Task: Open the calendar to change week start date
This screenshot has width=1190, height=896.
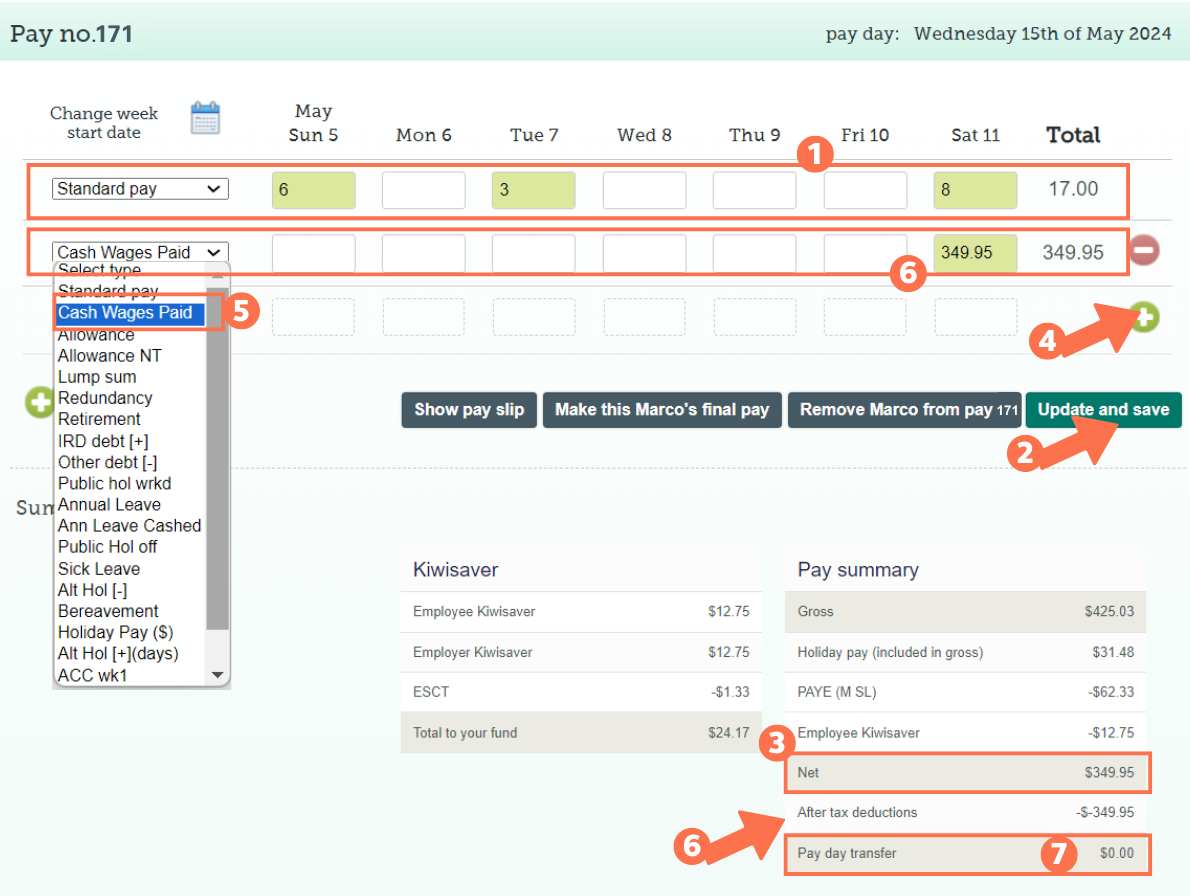Action: (204, 116)
